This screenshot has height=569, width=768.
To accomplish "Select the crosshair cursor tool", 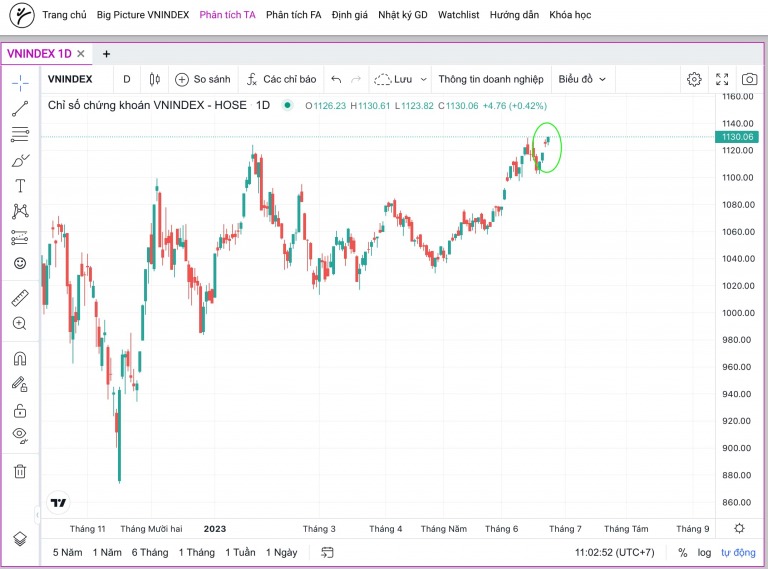I will point(20,83).
